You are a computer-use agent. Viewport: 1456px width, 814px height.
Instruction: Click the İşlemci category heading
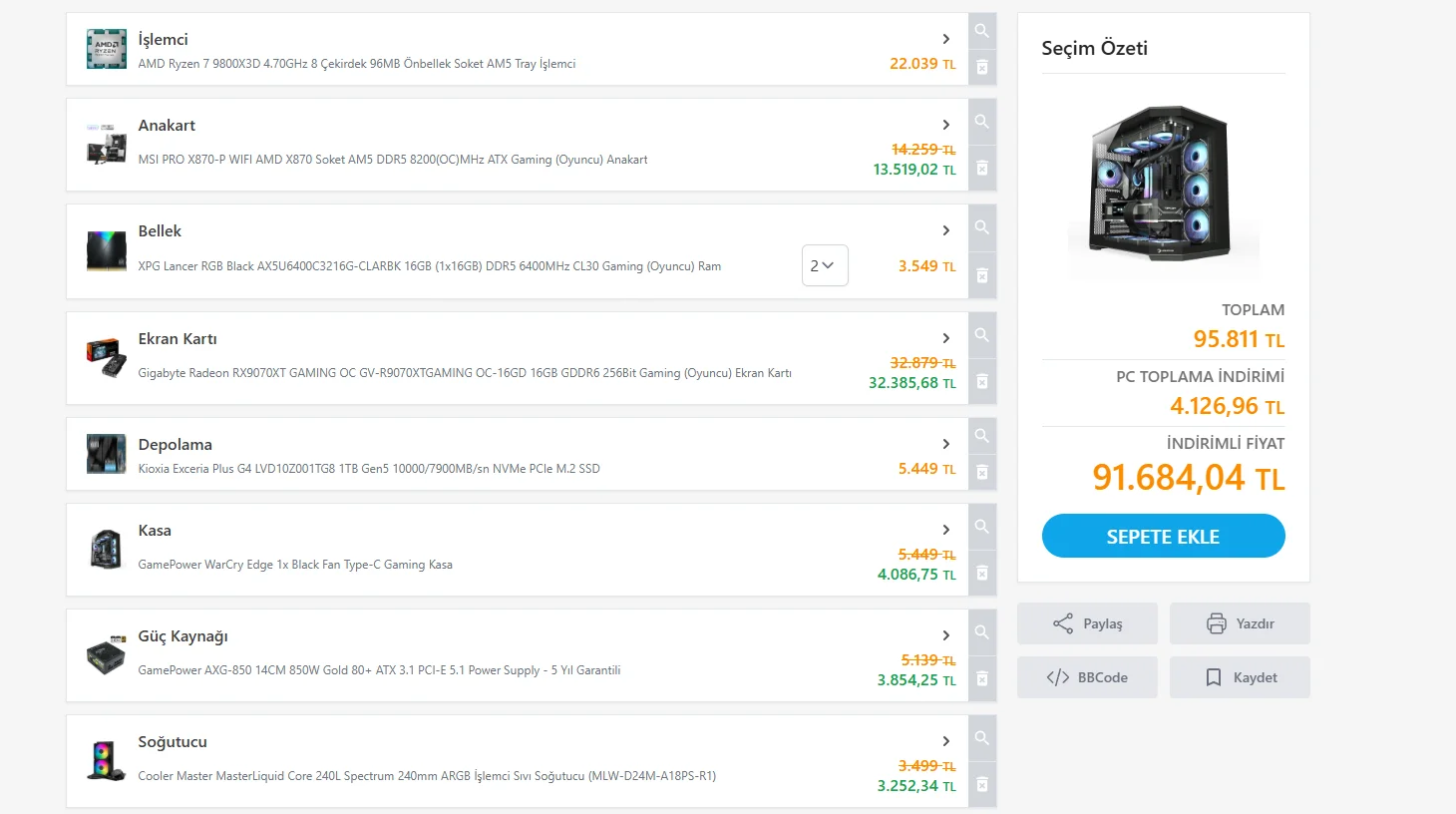pyautogui.click(x=163, y=39)
